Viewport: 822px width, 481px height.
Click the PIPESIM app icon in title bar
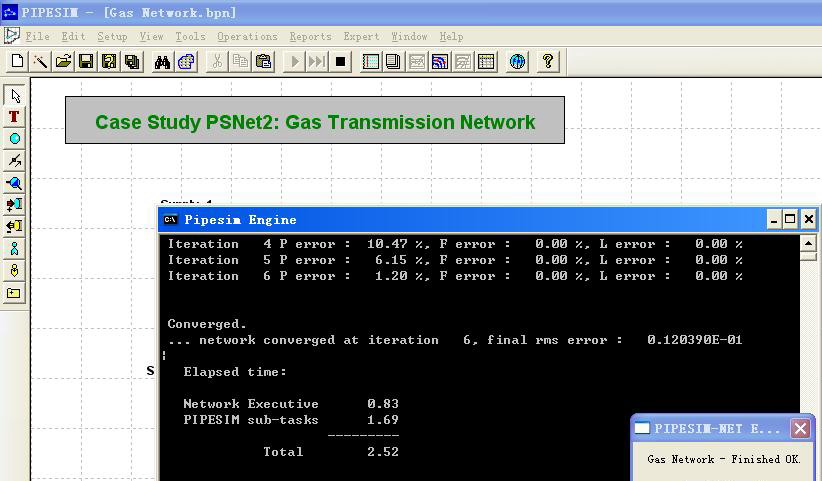(10, 12)
